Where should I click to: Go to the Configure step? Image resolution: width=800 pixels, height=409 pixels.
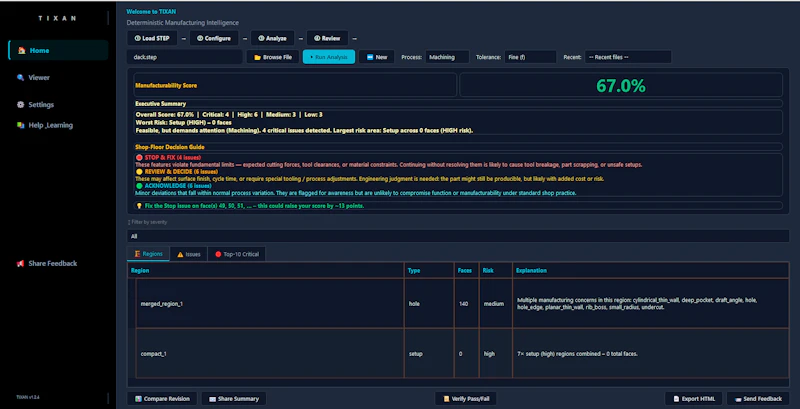point(214,38)
